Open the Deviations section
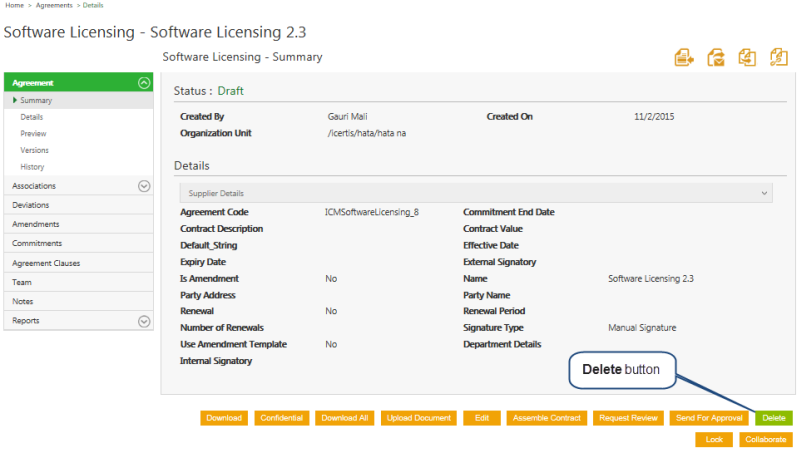The height and width of the screenshot is (452, 800). [x=79, y=205]
